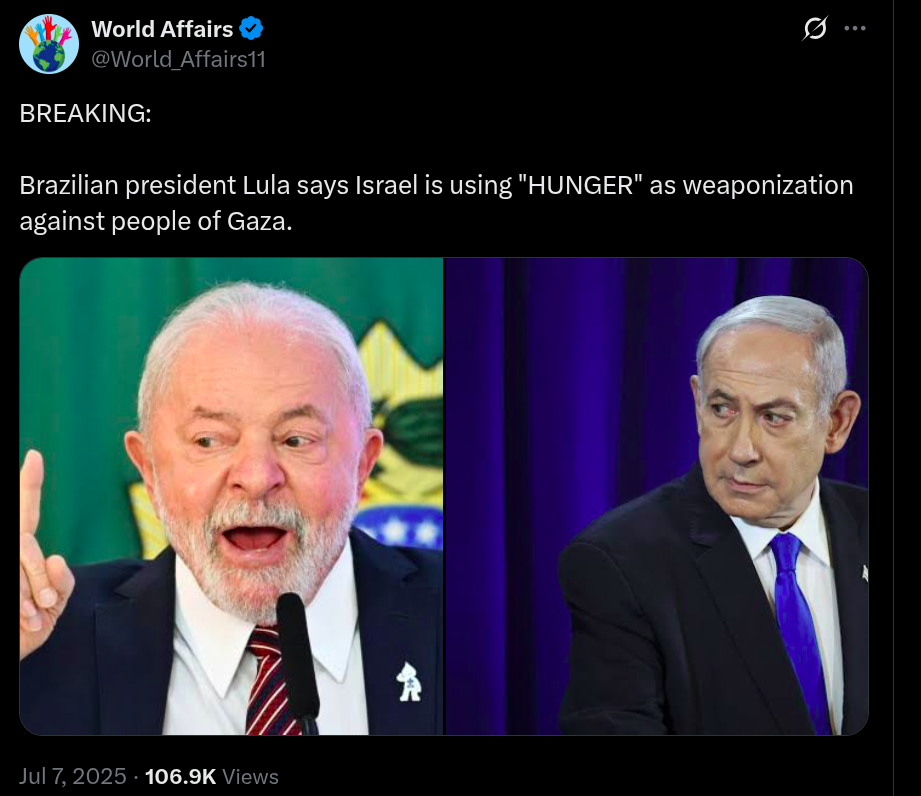Viewport: 921px width, 796px height.
Task: Click the "World Affairs" display name
Action: pos(162,29)
